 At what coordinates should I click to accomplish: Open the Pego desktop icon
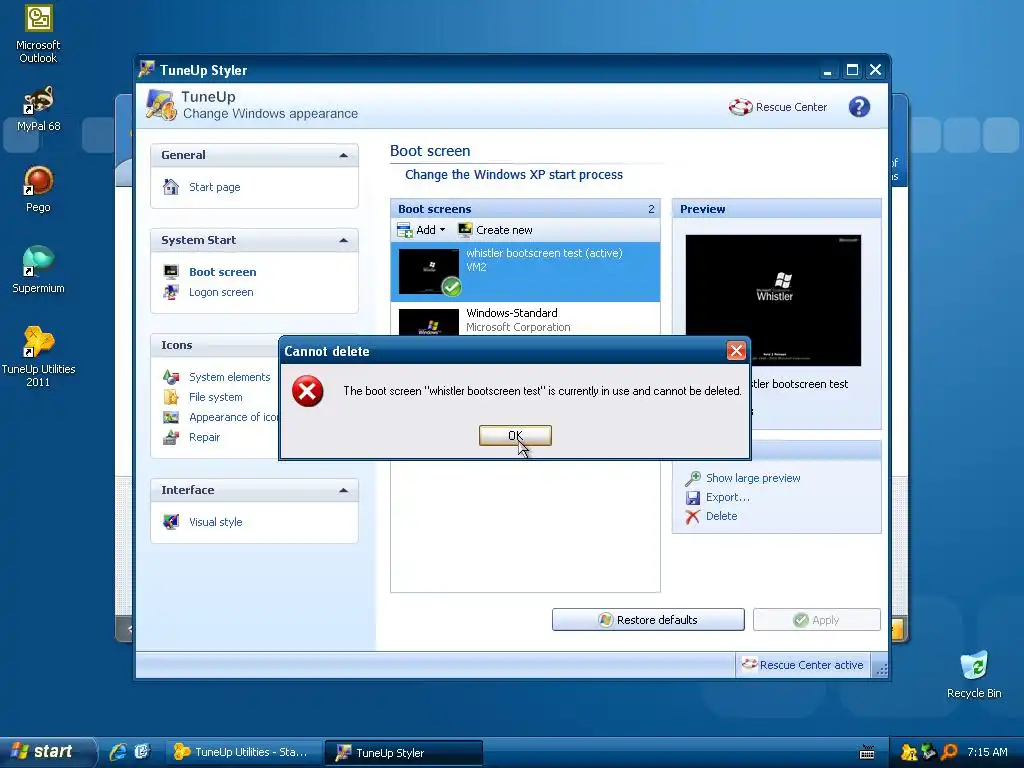38,189
